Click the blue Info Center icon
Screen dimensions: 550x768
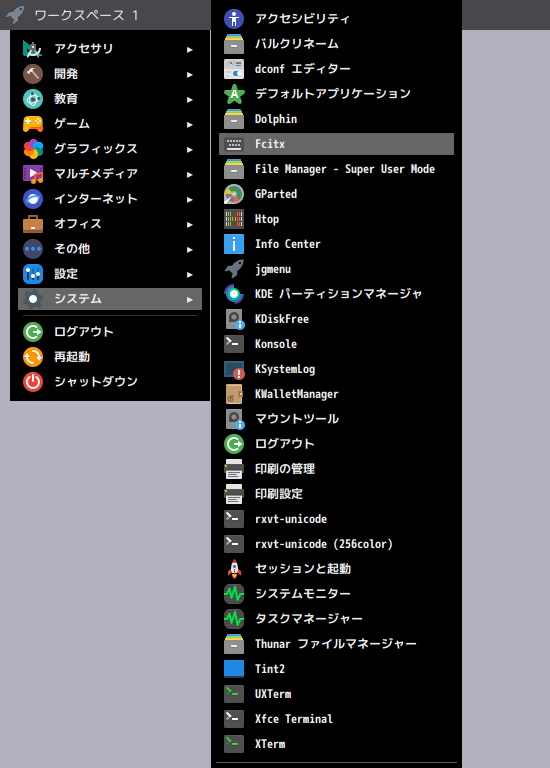coord(234,244)
